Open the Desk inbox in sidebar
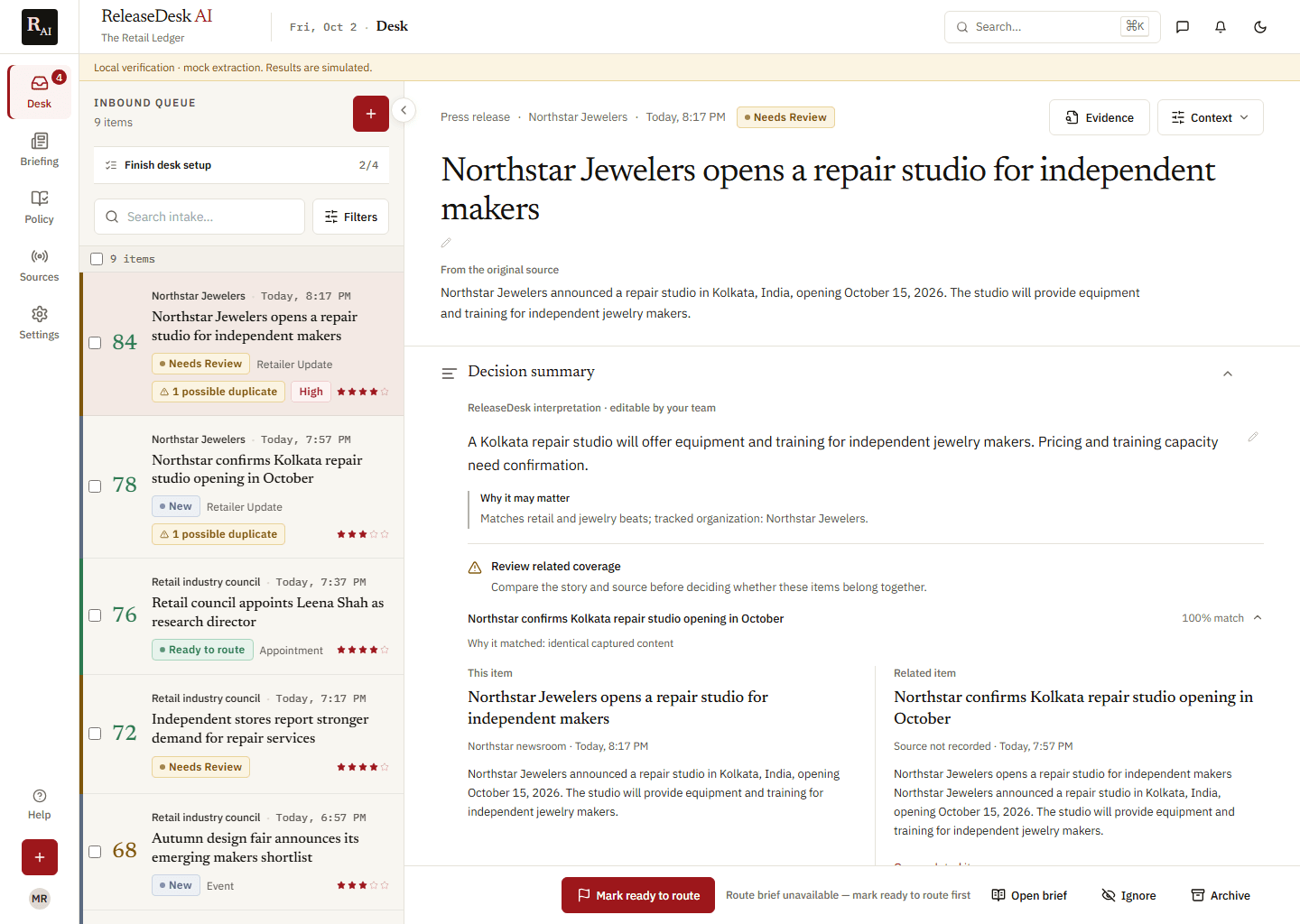 (39, 92)
